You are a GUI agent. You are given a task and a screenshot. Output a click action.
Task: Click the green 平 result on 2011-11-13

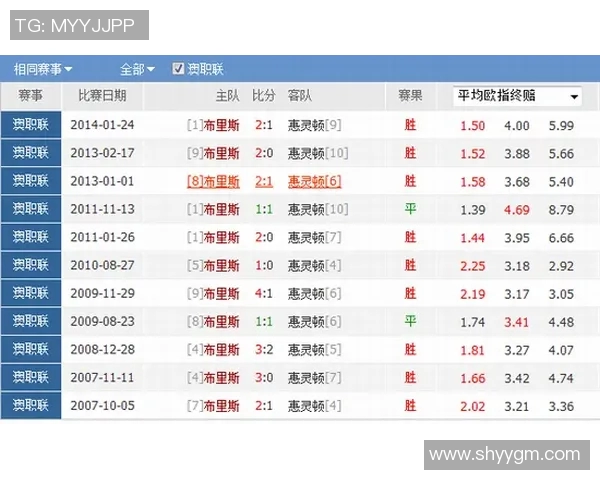[x=410, y=209]
